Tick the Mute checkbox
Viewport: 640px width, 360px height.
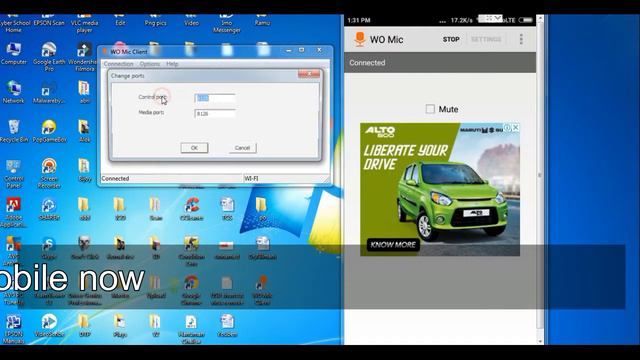(x=430, y=109)
